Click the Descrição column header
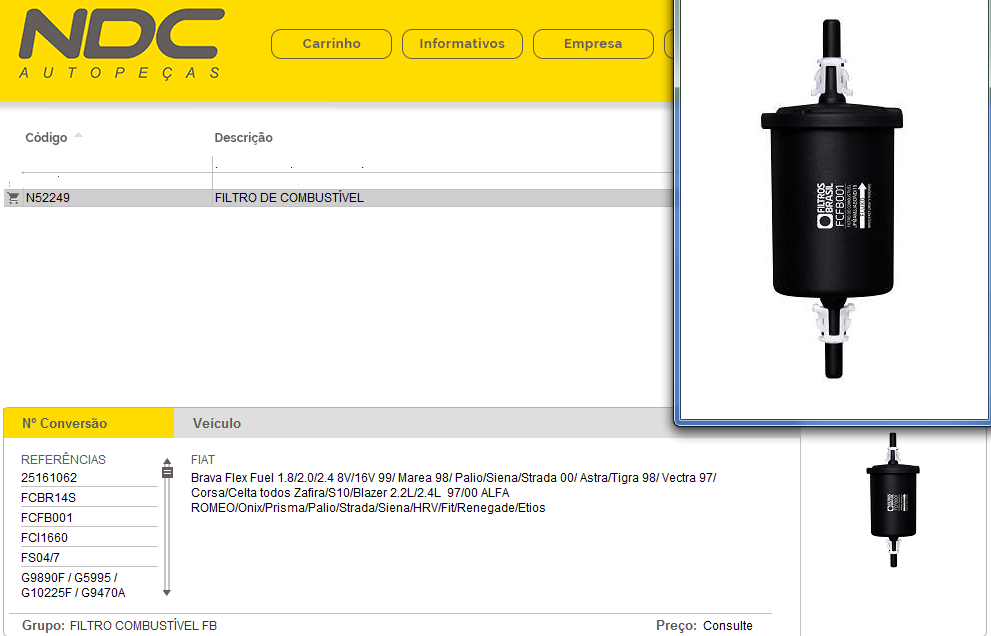This screenshot has width=991, height=636. click(x=243, y=137)
